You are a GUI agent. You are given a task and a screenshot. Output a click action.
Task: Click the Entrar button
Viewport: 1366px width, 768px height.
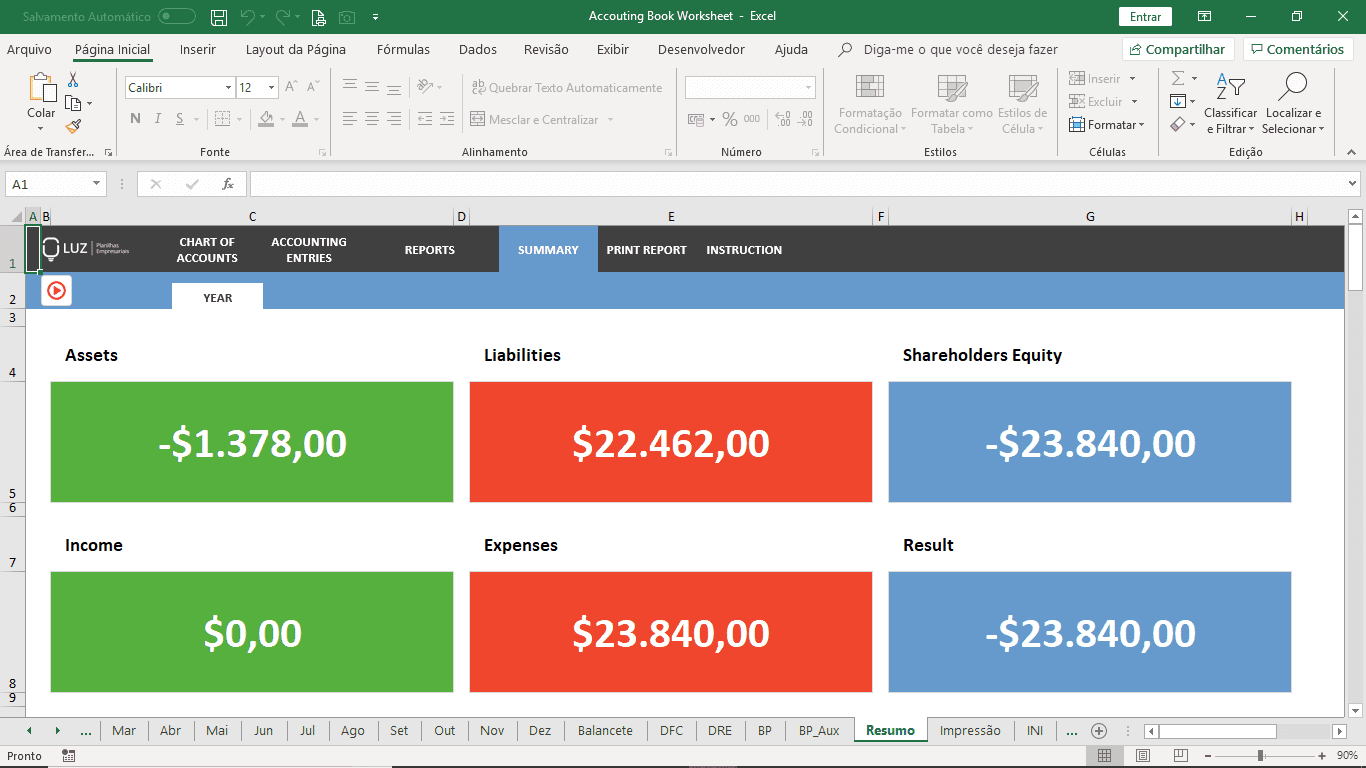tap(1144, 17)
